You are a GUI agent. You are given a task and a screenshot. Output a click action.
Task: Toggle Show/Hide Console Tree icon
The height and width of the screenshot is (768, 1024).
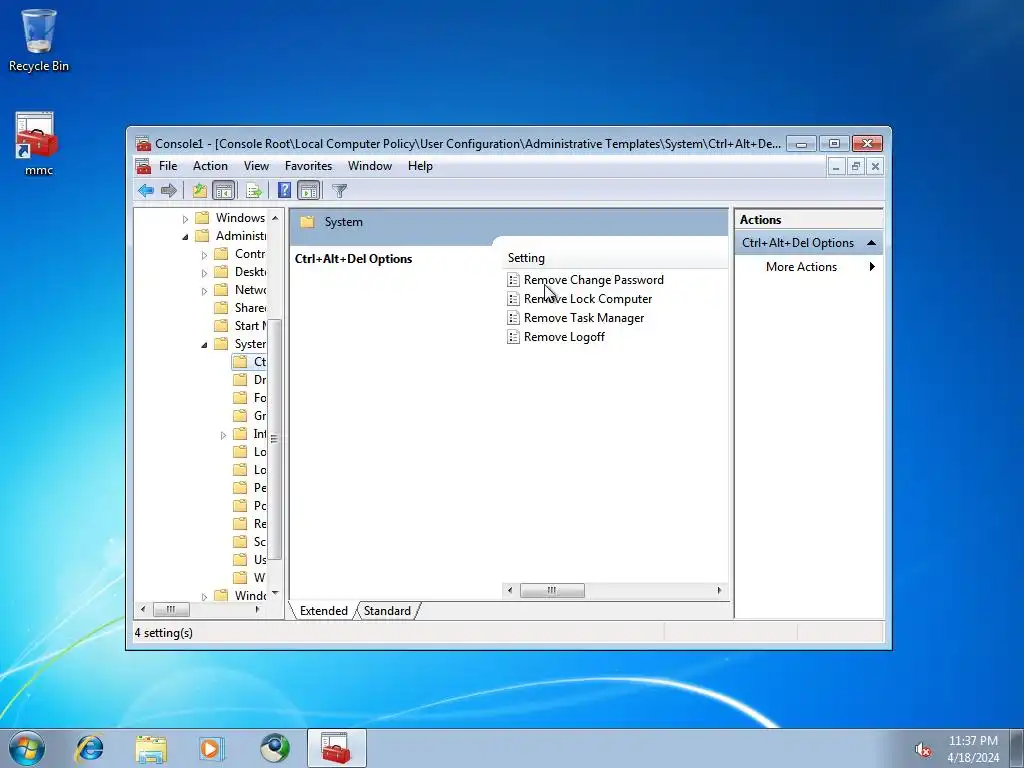coord(223,190)
